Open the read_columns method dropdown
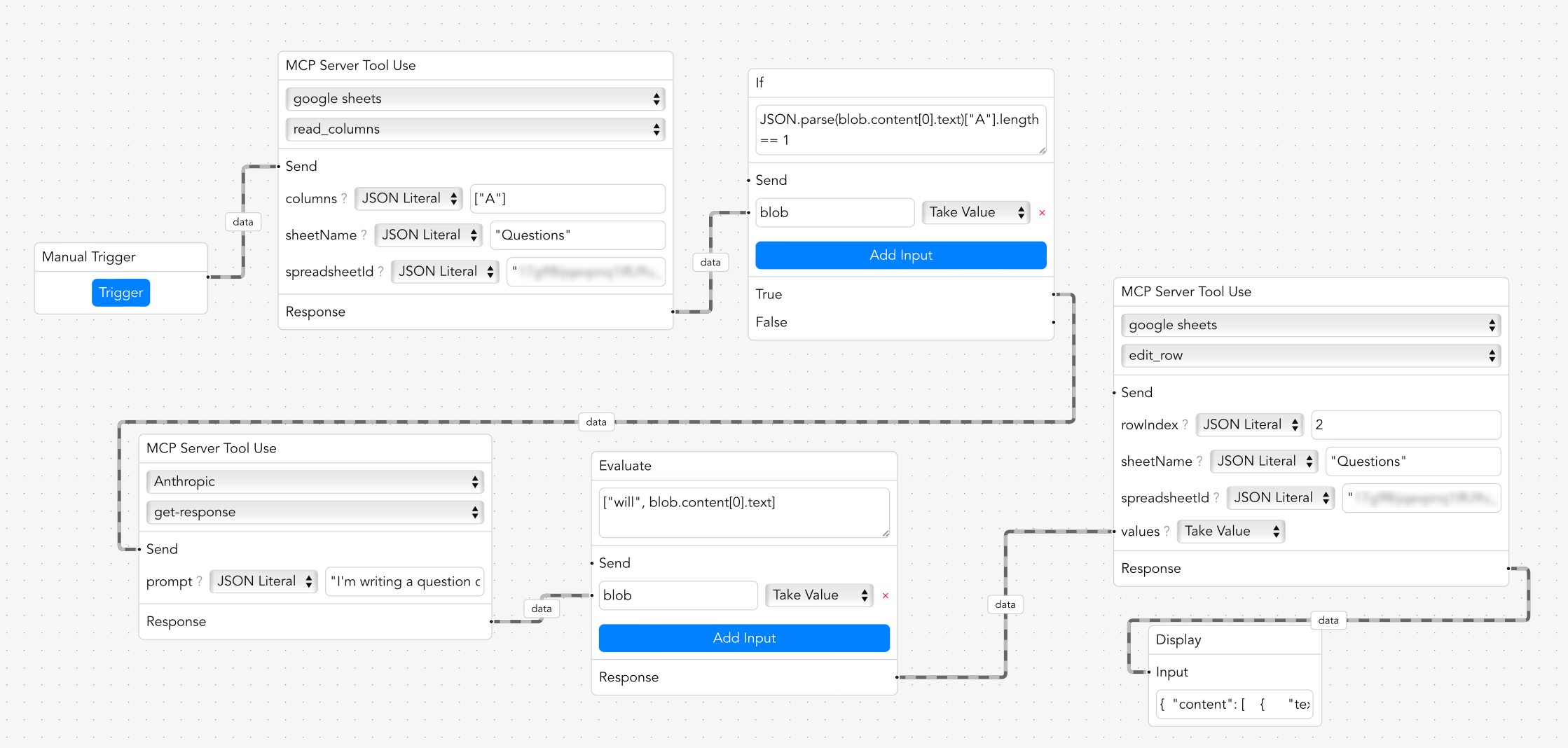 (475, 129)
